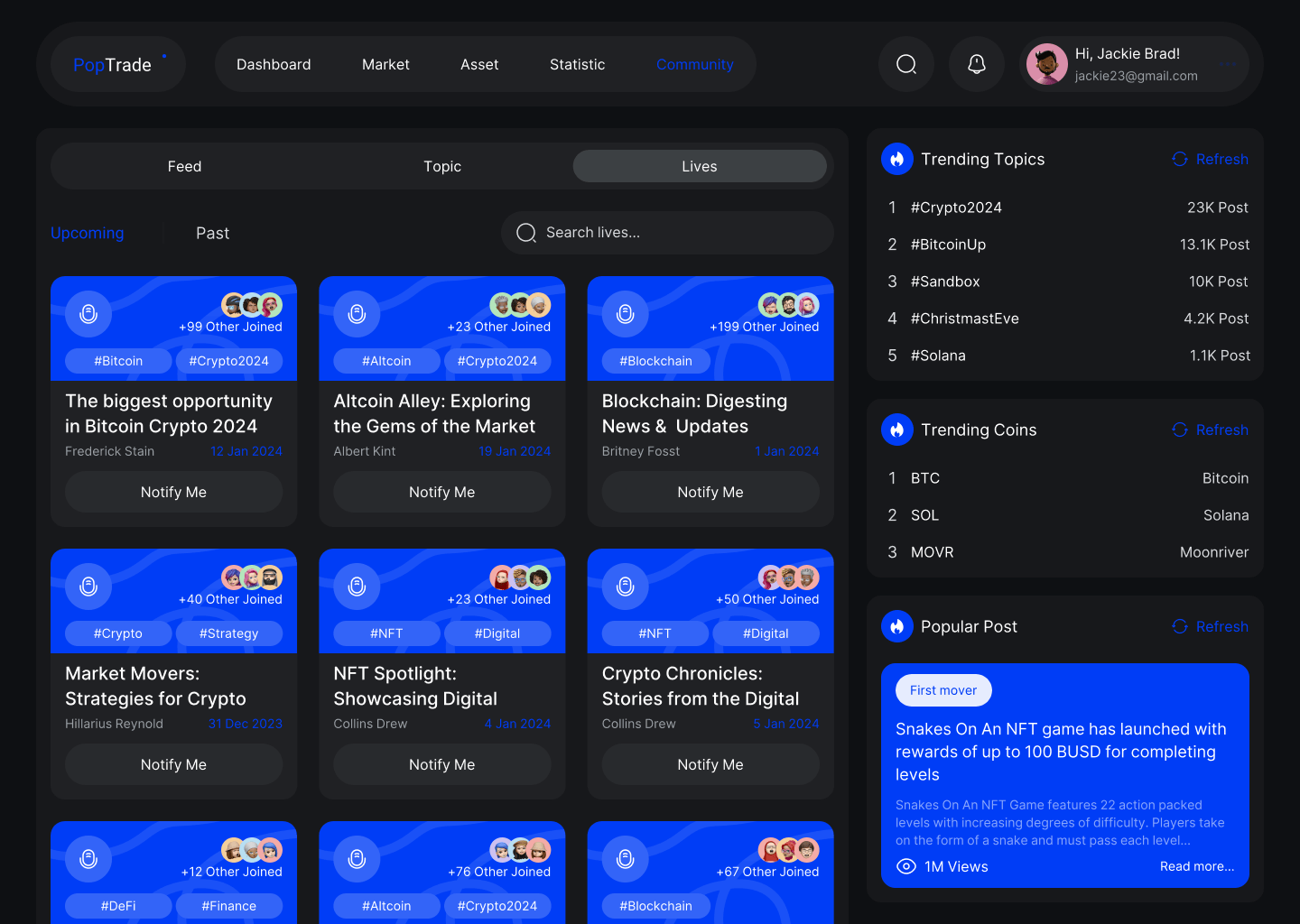Go to the Market page

tap(385, 65)
